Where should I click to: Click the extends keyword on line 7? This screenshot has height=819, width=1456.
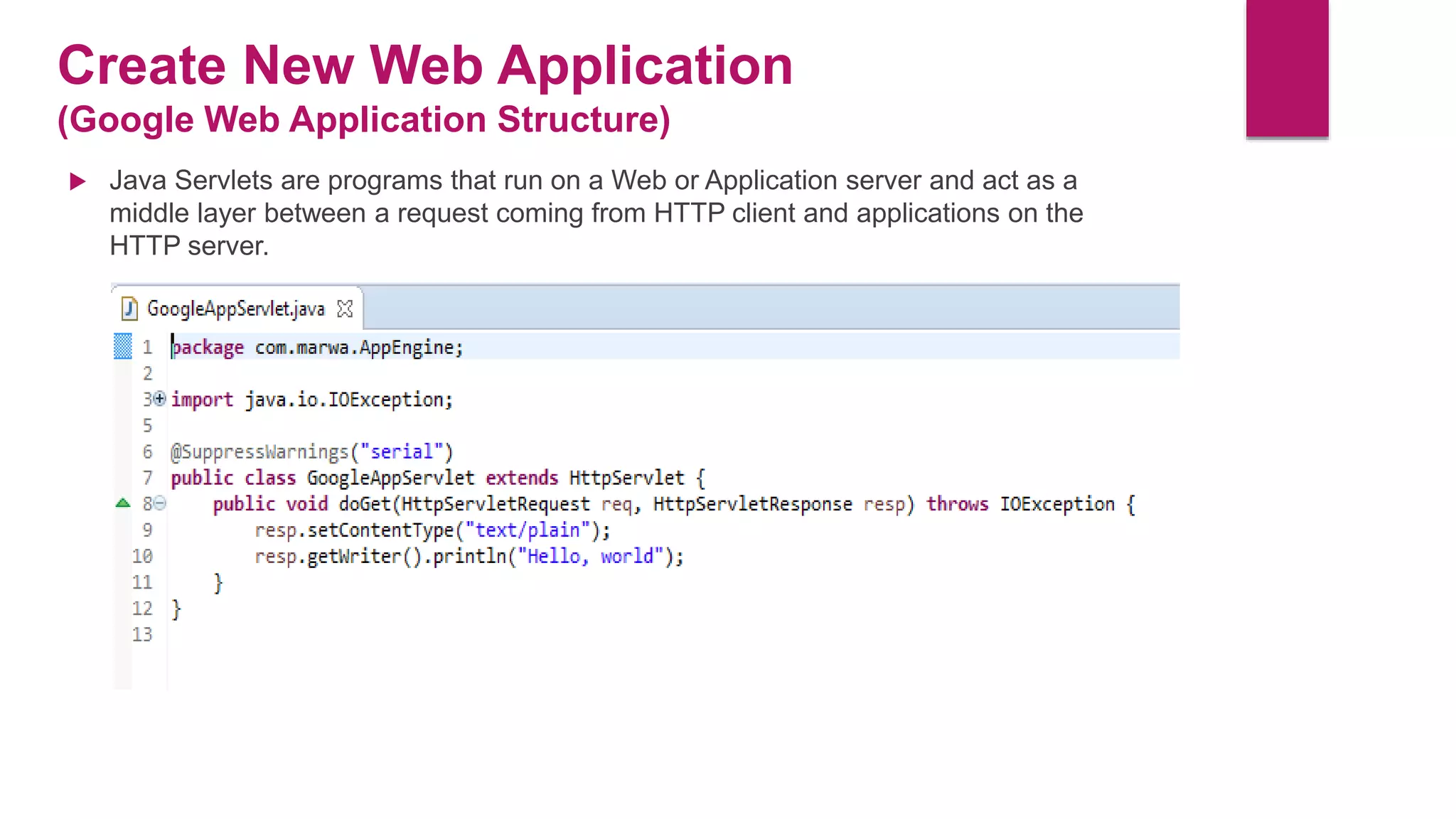[x=522, y=478]
